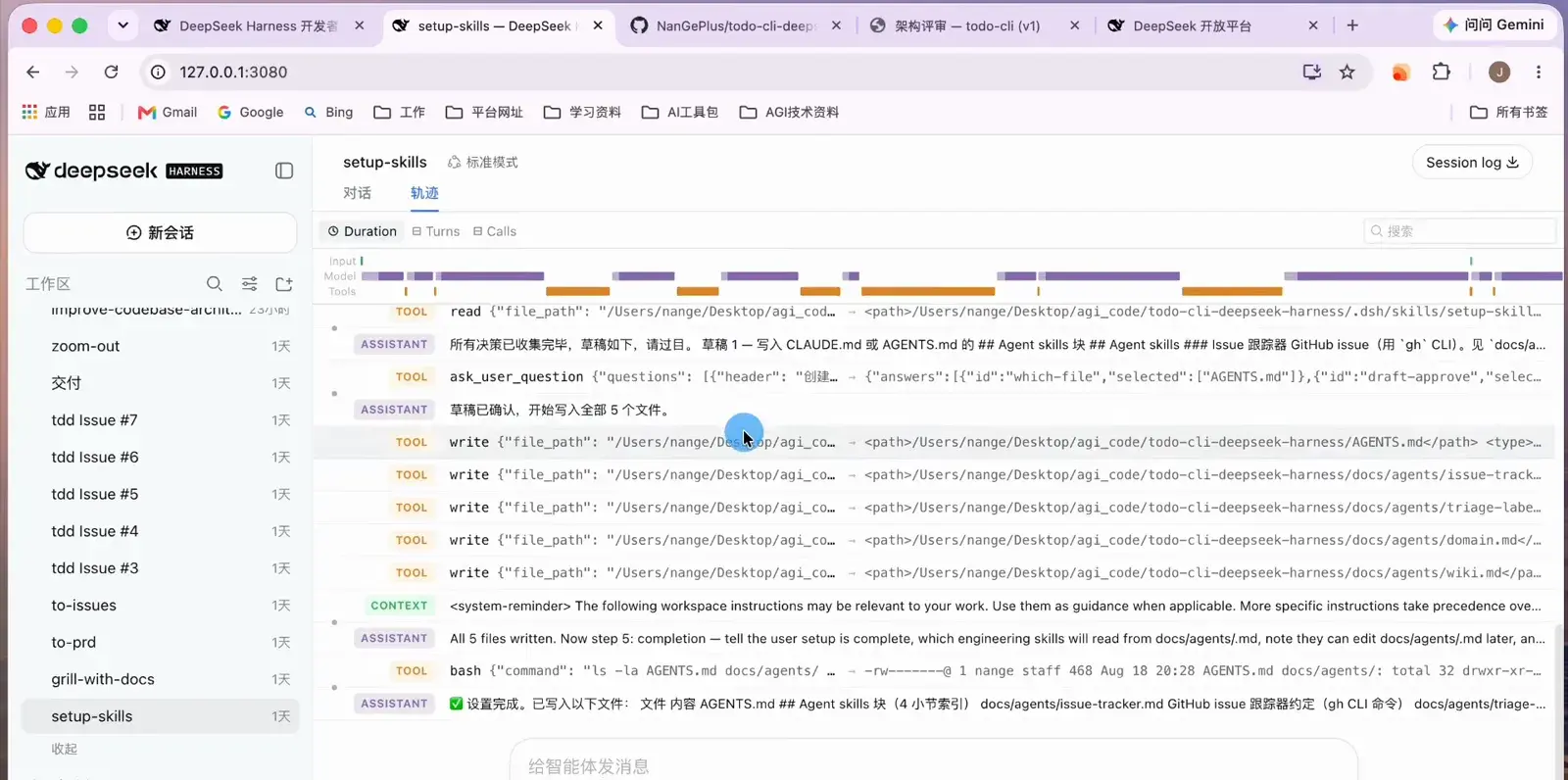Switch timeline view to Turns

pyautogui.click(x=436, y=231)
